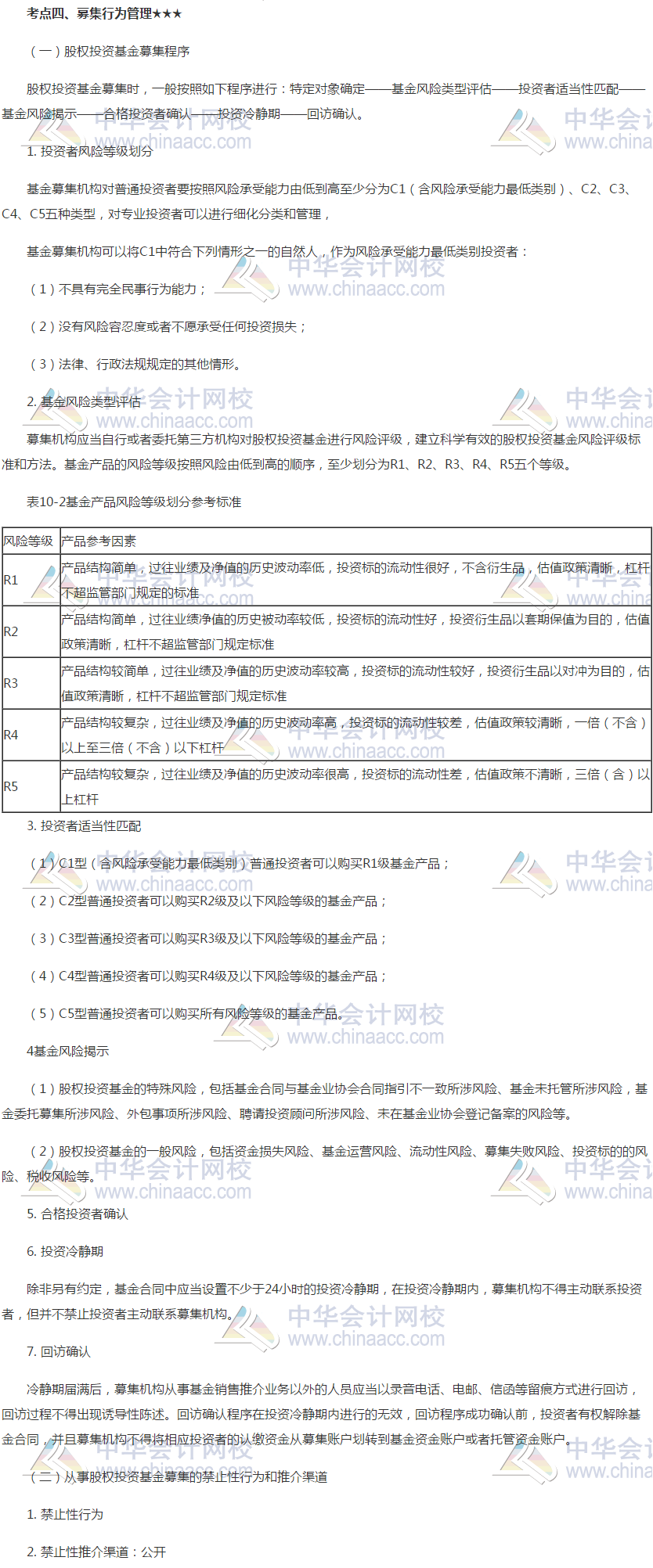Viewport: 653px width, 1568px height.
Task: Click the heading '考点四、募集行为管理★★★'
Action: (x=104, y=13)
